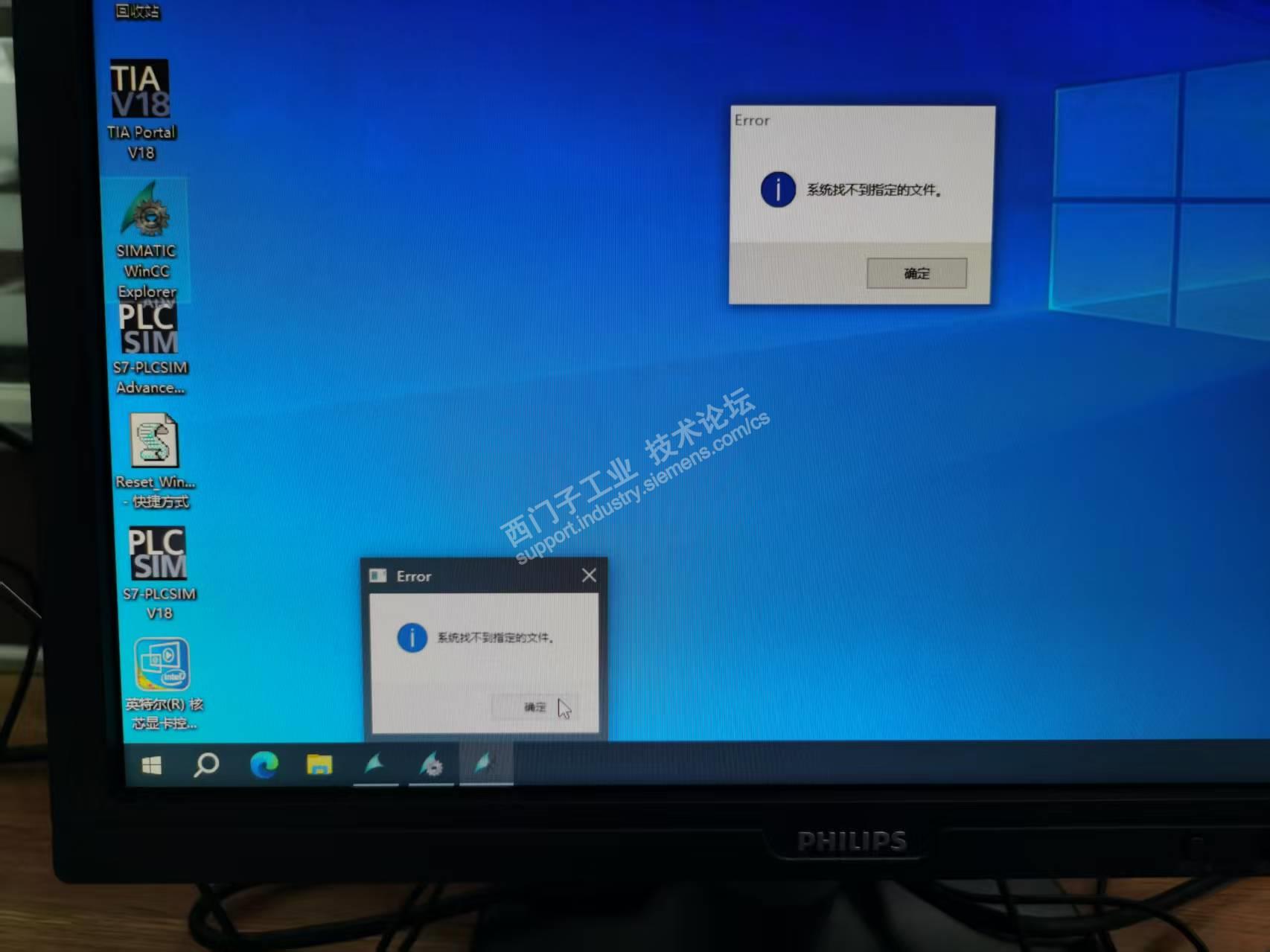1270x952 pixels.
Task: Click the info icon in the untitled-bar Error dialog
Action: coord(778,190)
